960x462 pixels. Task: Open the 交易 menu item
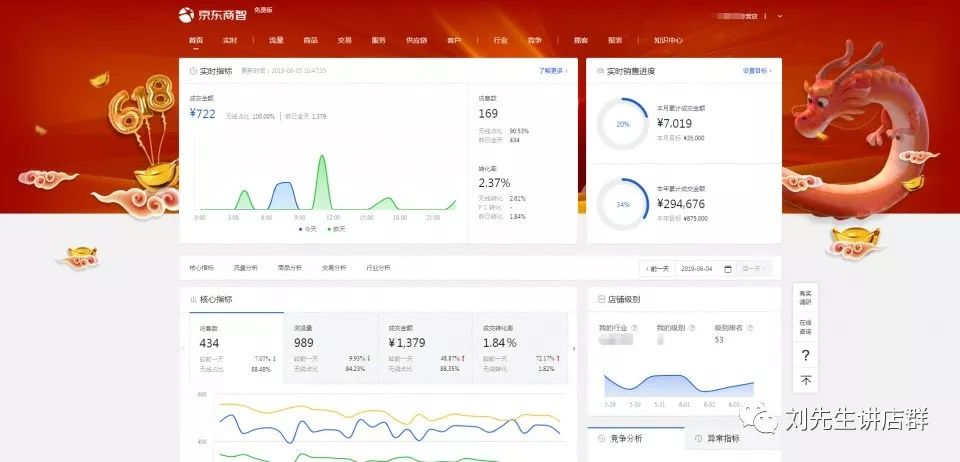pos(345,40)
